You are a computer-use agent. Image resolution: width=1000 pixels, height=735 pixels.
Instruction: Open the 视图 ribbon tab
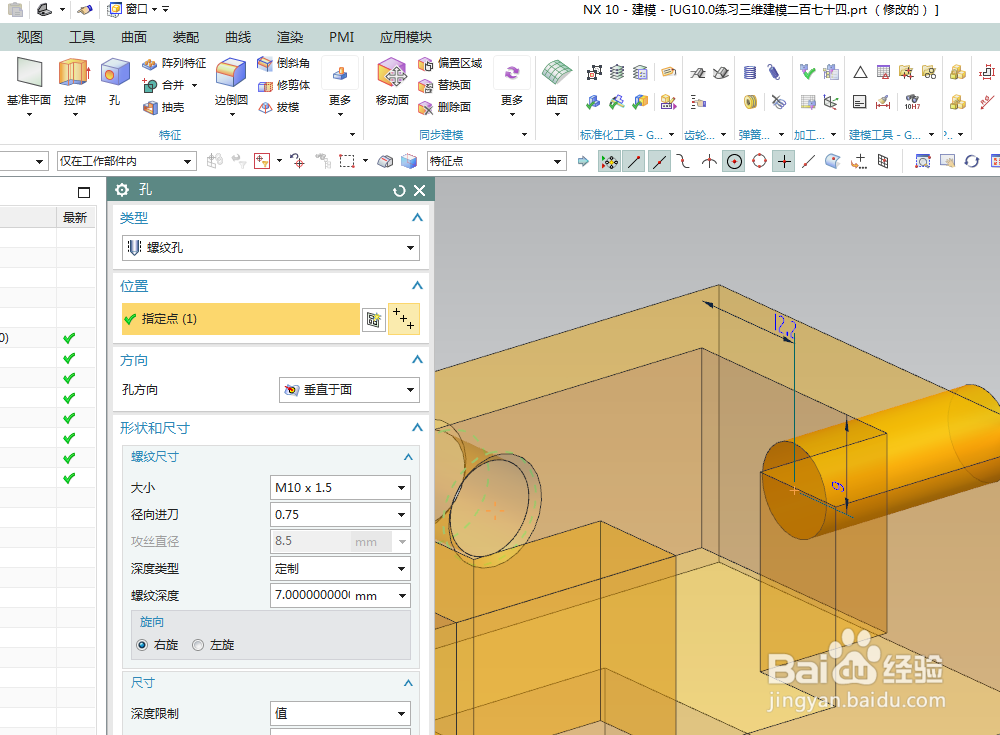click(29, 37)
